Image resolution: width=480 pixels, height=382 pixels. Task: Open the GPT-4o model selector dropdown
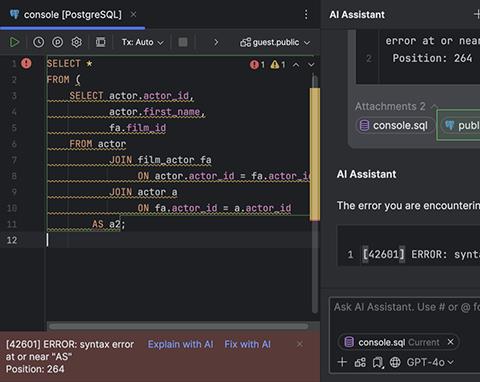[430, 362]
